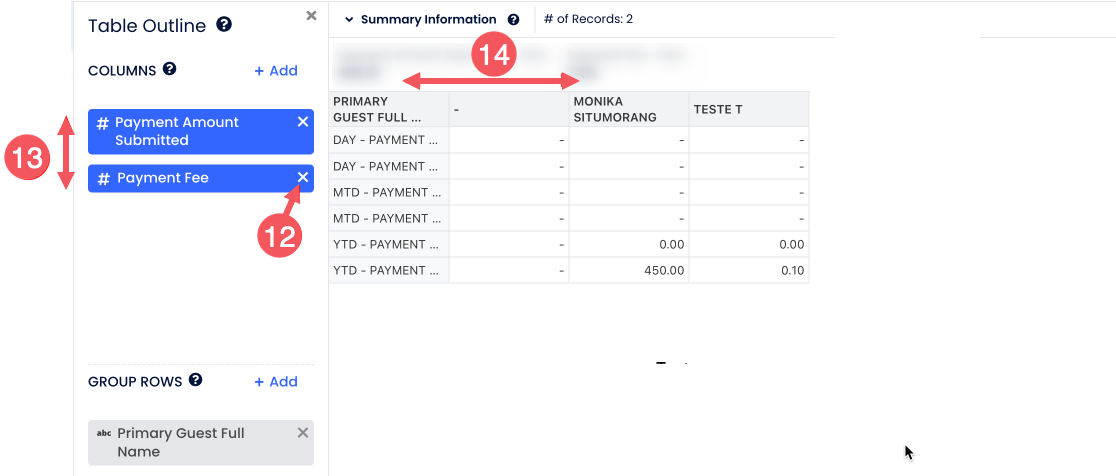Screen dimensions: 1116x476
Task: Close the Table Outline panel
Action: [x=311, y=16]
